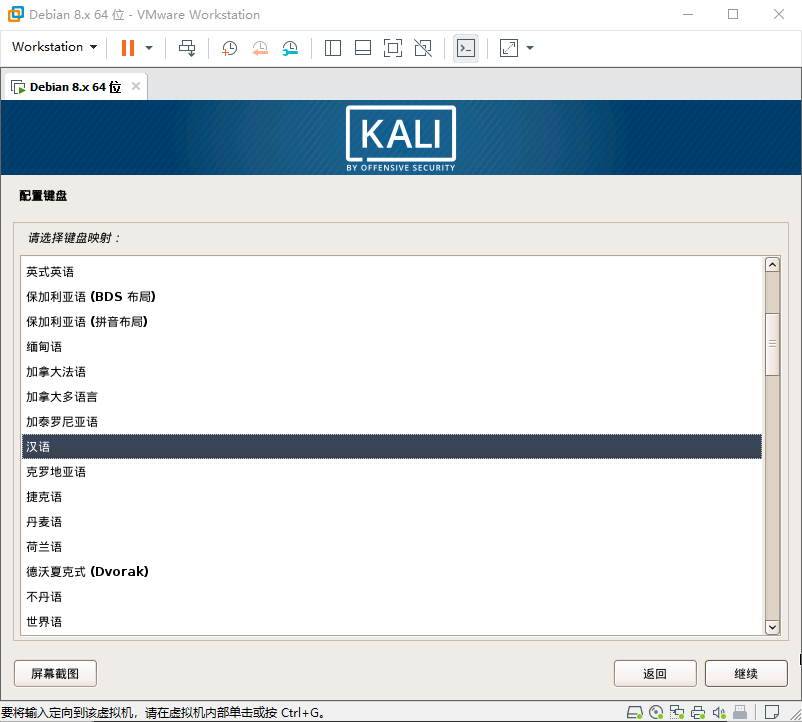Viewport: 802px width, 722px height.
Task: Click the 屏幕截图 screenshot button
Action: coord(55,673)
